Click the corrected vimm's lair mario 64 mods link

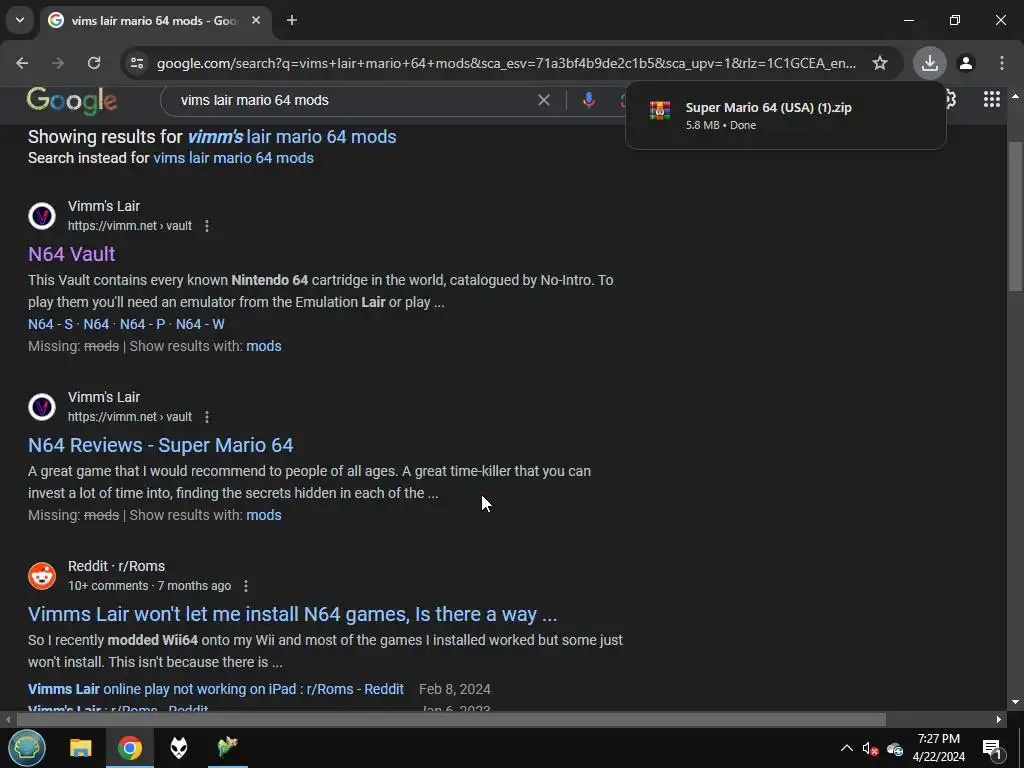pos(292,136)
